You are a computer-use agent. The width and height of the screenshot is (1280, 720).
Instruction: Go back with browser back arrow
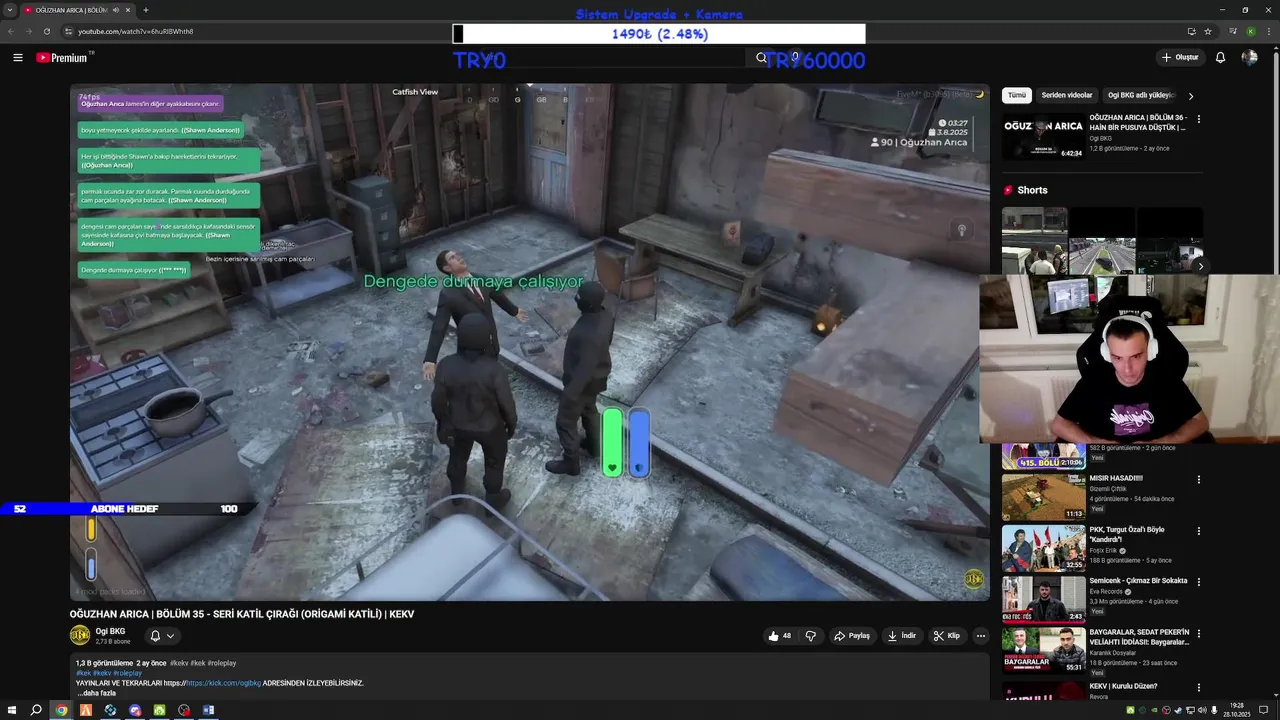coord(11,31)
